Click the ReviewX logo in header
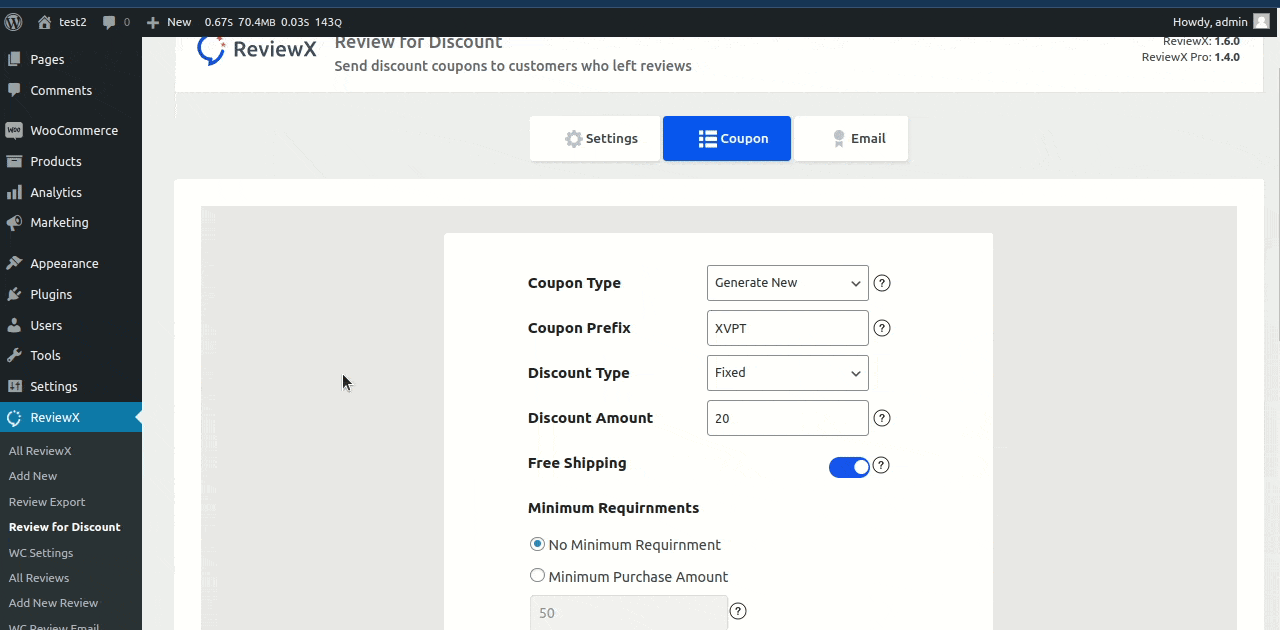The width and height of the screenshot is (1280, 630). tap(257, 50)
